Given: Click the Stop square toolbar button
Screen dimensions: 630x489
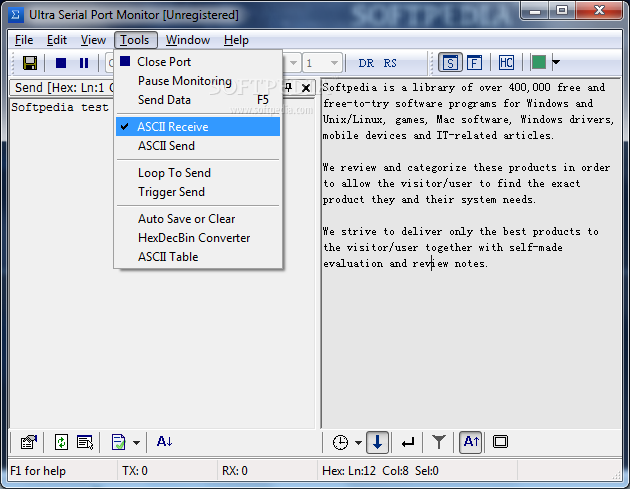Looking at the screenshot, I should tap(61, 63).
